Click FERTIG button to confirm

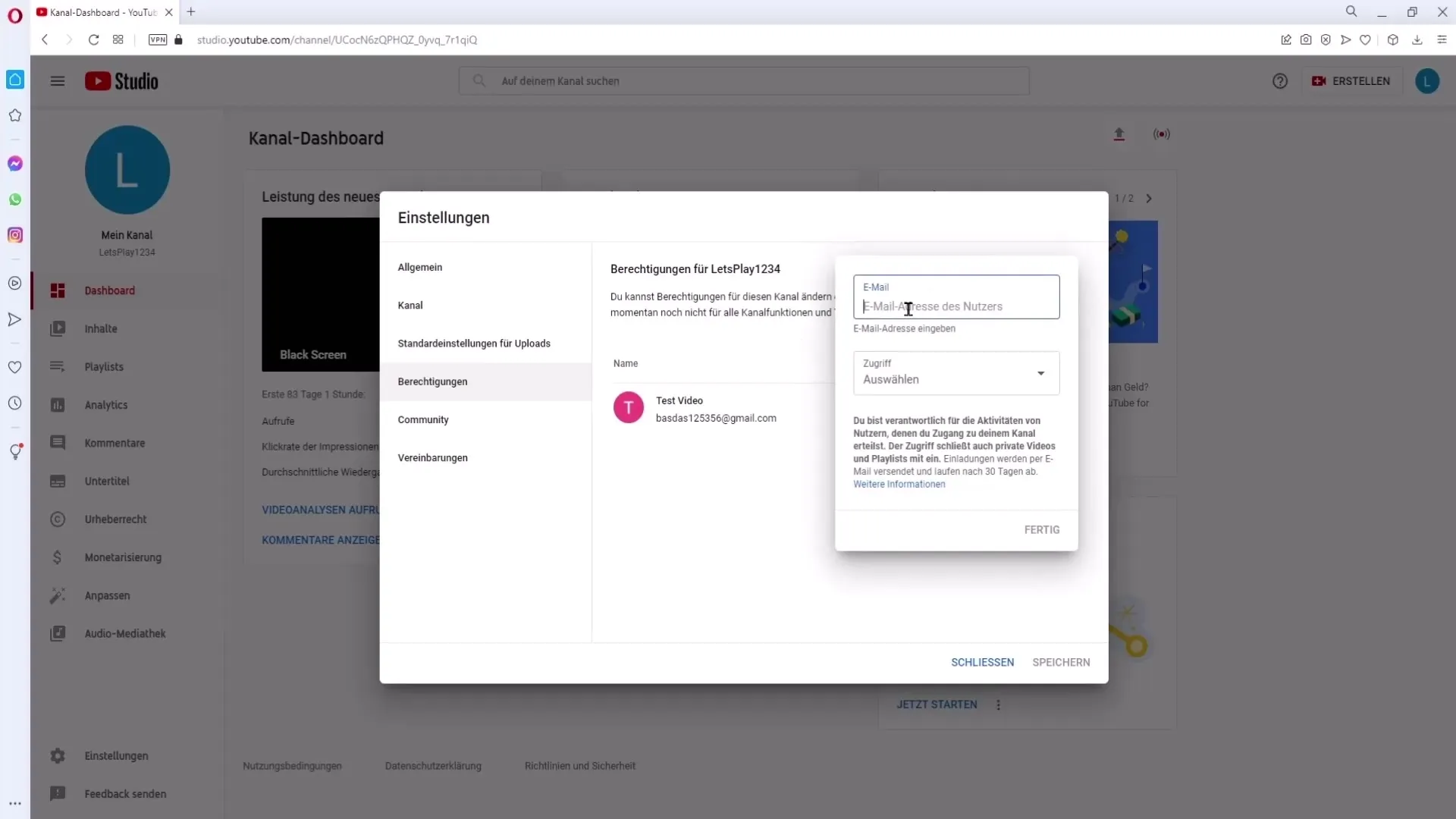tap(1042, 529)
